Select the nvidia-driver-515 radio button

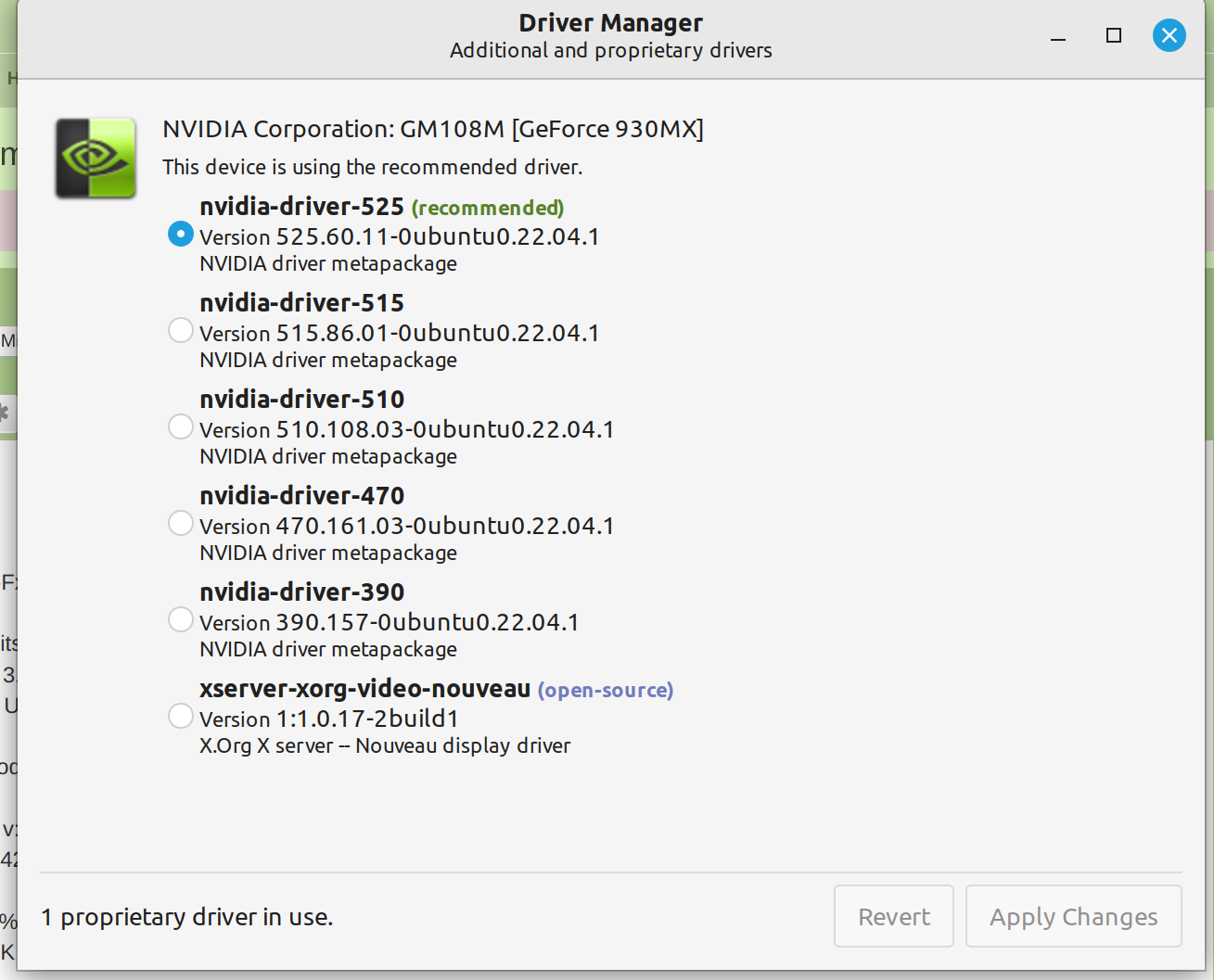click(x=181, y=330)
